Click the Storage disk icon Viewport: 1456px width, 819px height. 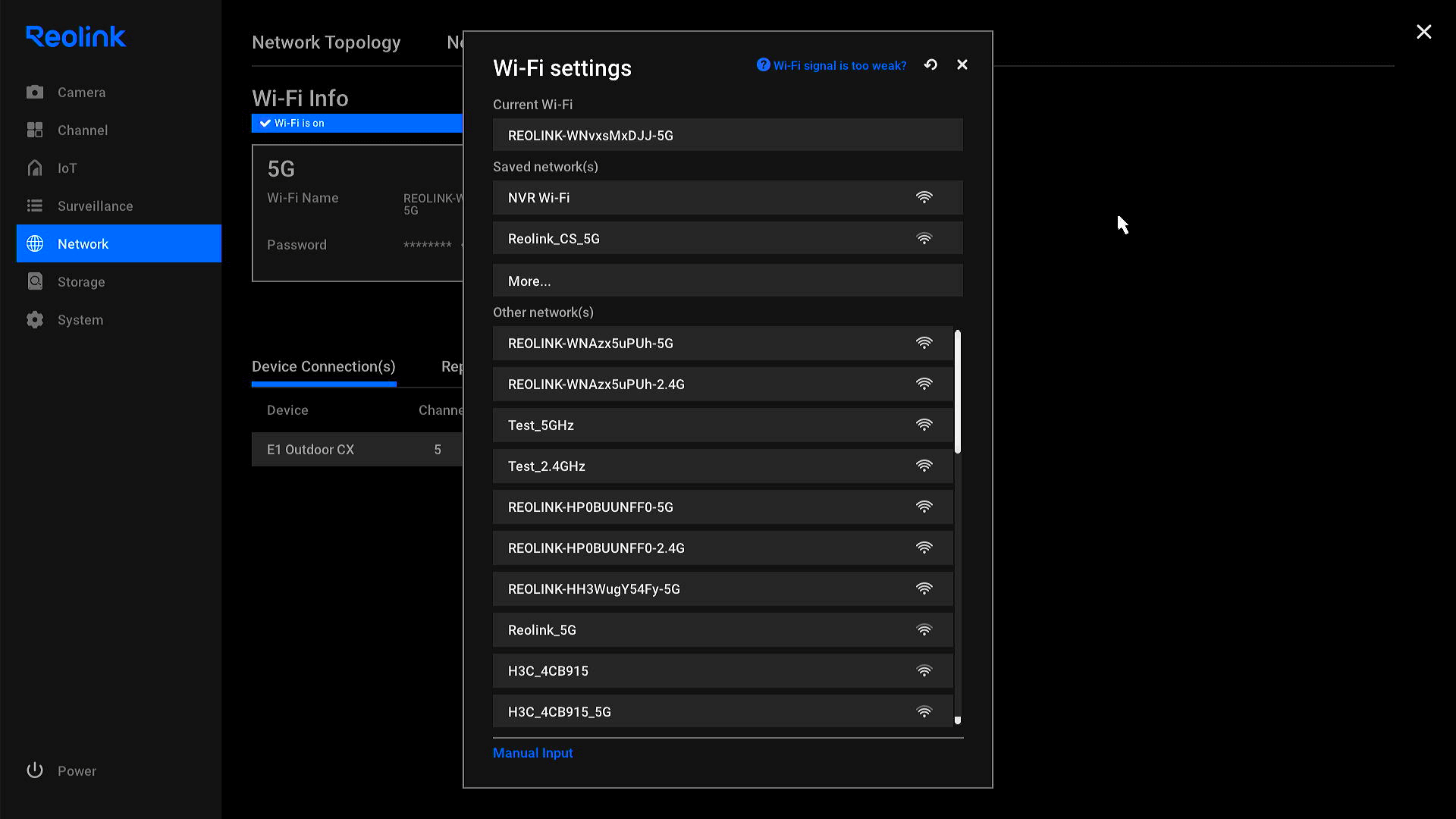click(35, 282)
